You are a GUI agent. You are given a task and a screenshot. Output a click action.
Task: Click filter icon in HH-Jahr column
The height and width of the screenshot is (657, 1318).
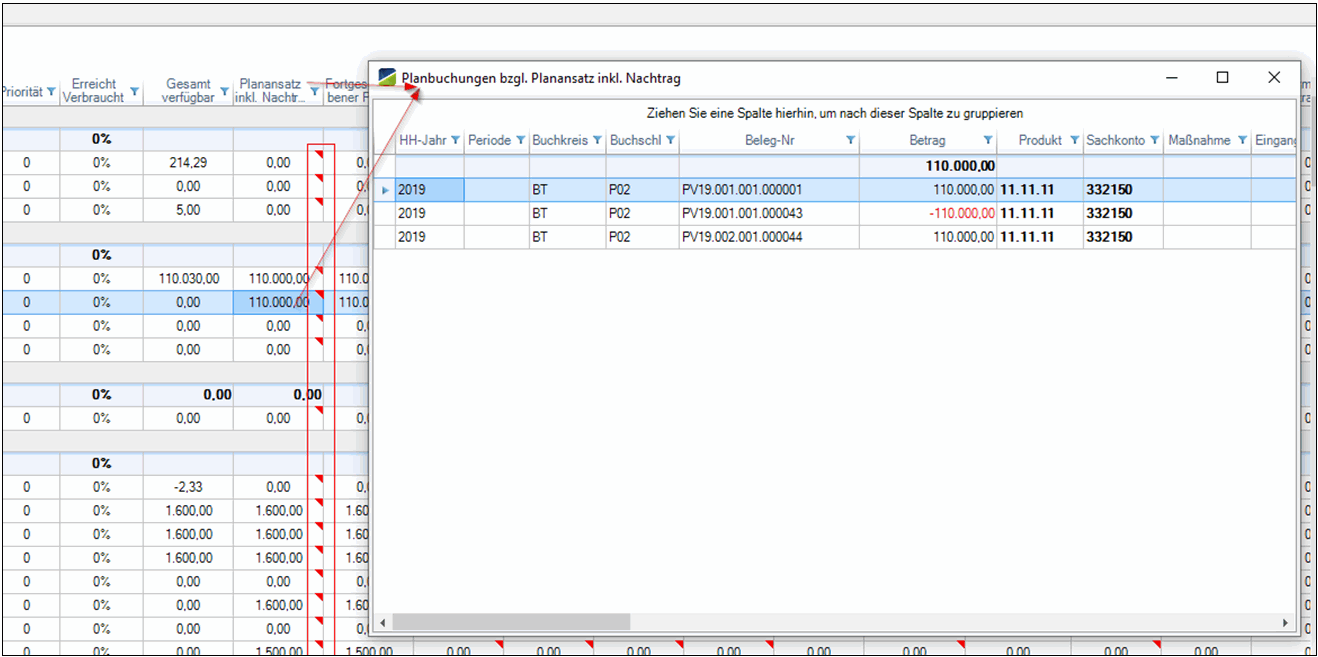click(x=455, y=141)
